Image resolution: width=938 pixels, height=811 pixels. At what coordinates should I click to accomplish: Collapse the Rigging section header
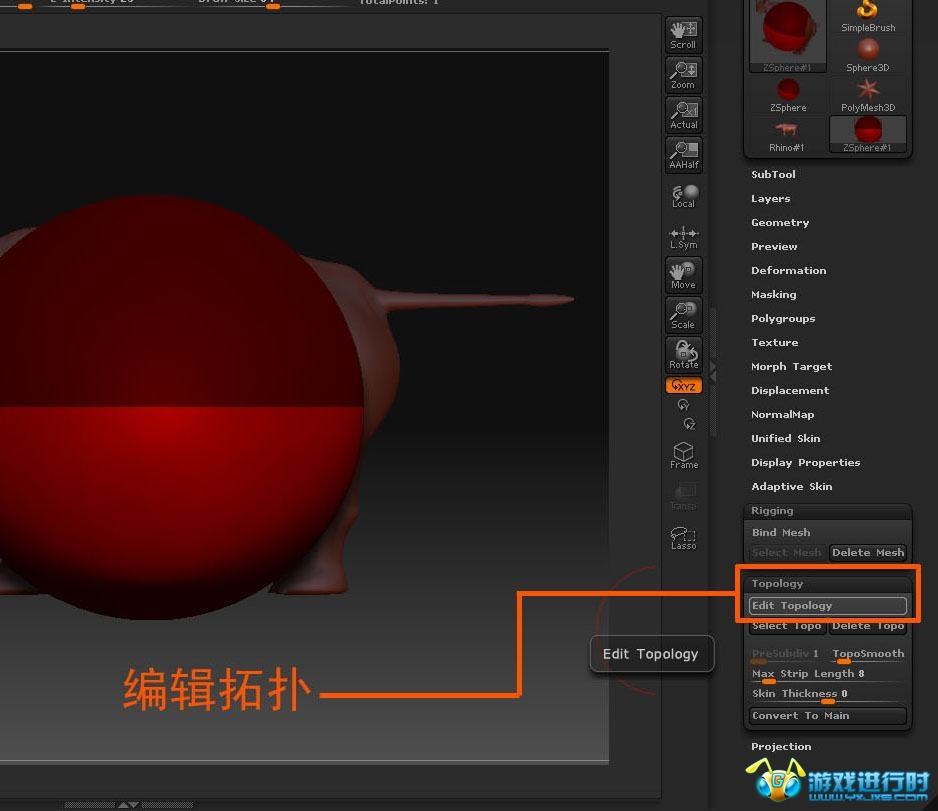tap(827, 511)
